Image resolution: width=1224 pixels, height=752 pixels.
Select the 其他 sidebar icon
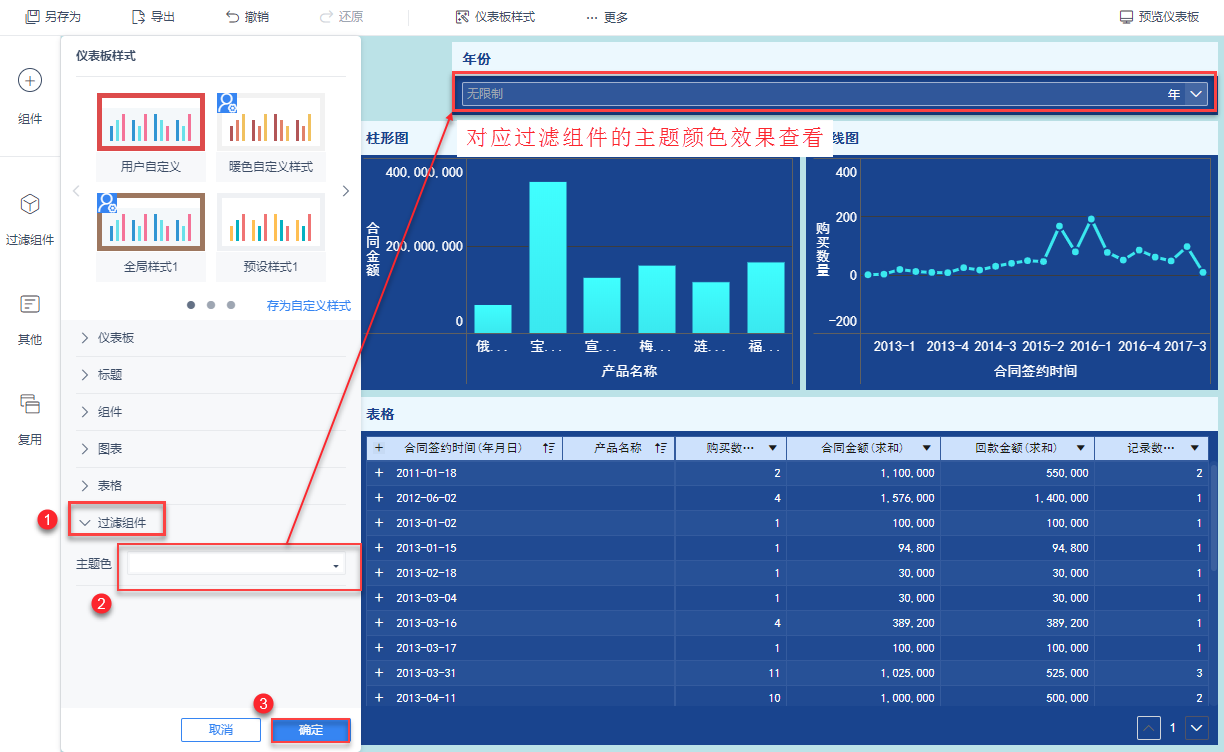coord(30,304)
